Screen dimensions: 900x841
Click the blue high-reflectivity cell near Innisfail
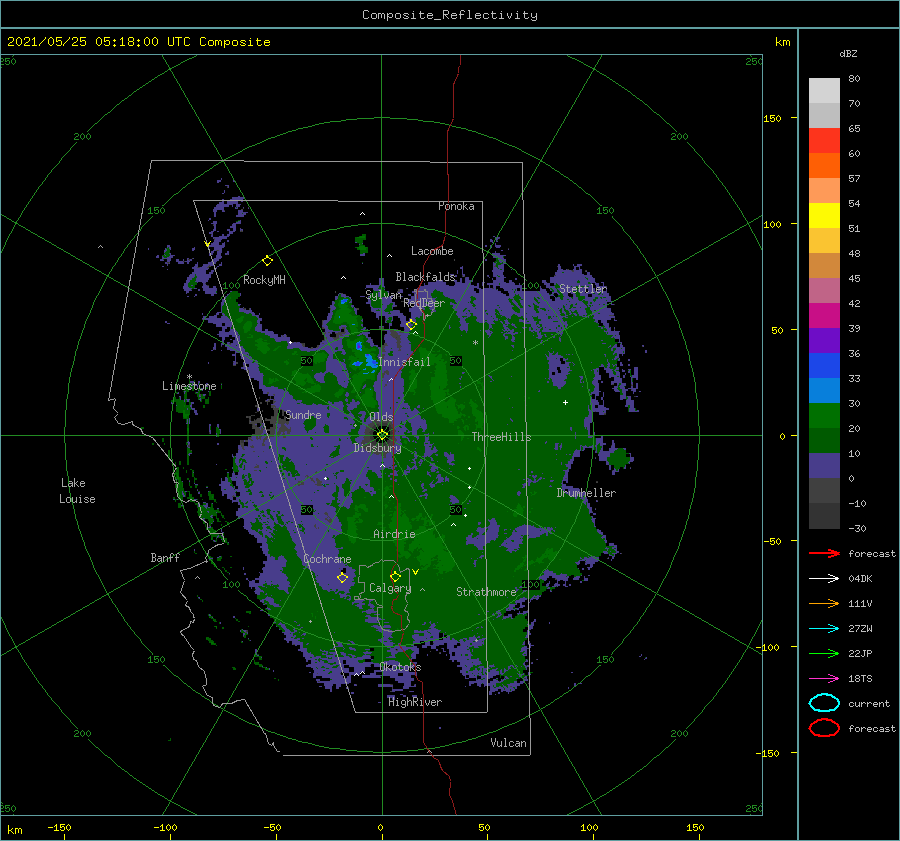coord(367,362)
